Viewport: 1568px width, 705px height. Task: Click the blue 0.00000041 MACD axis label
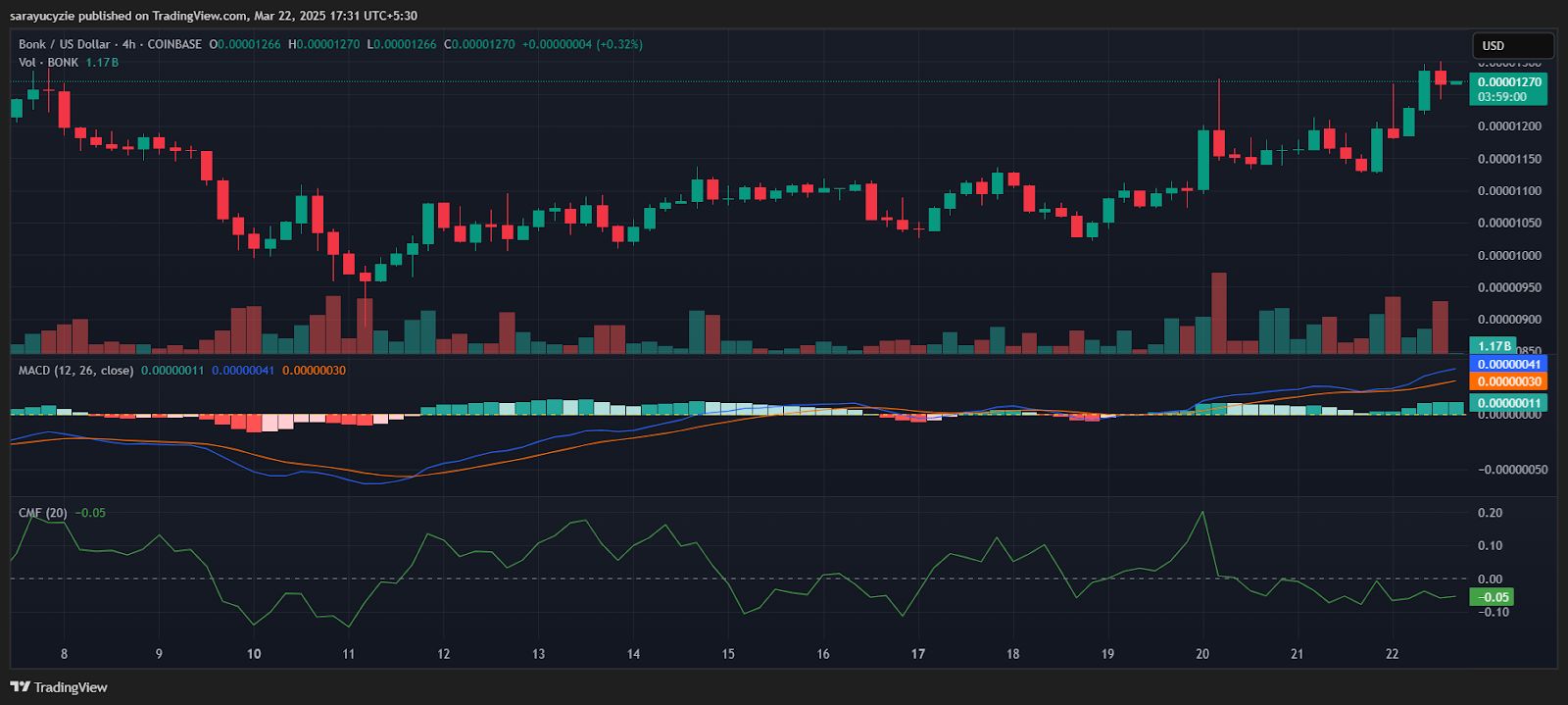1509,364
